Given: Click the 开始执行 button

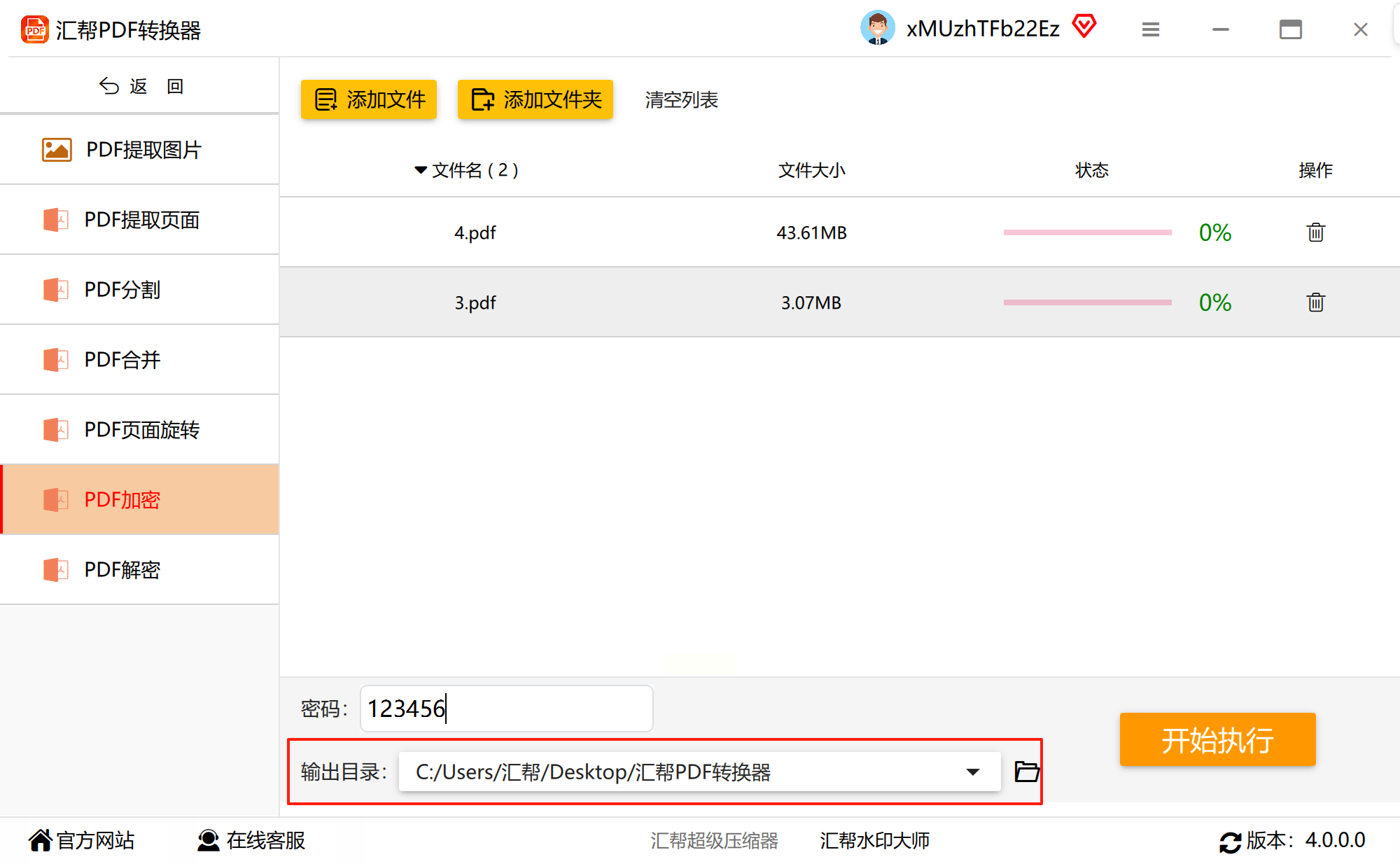Looking at the screenshot, I should pyautogui.click(x=1218, y=739).
